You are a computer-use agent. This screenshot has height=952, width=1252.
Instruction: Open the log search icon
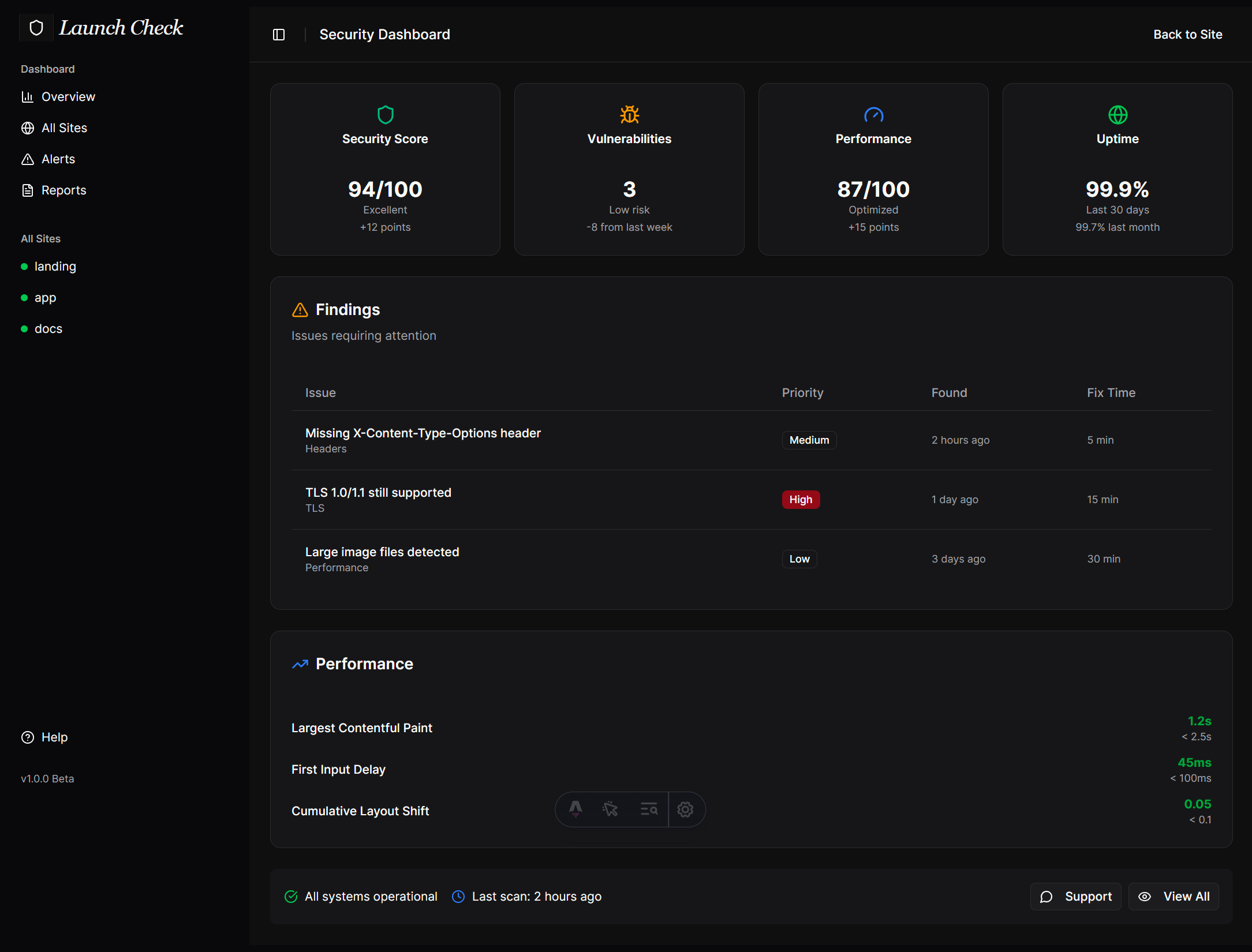[x=649, y=809]
